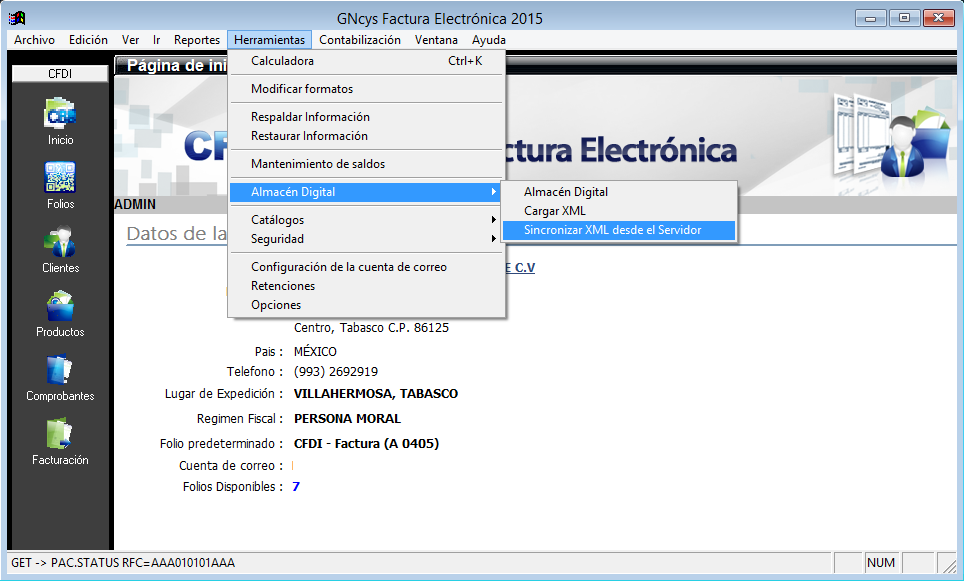Viewport: 964px width, 581px height.
Task: Click the VILLAHERMOSA, TABASCO text
Action: [376, 394]
